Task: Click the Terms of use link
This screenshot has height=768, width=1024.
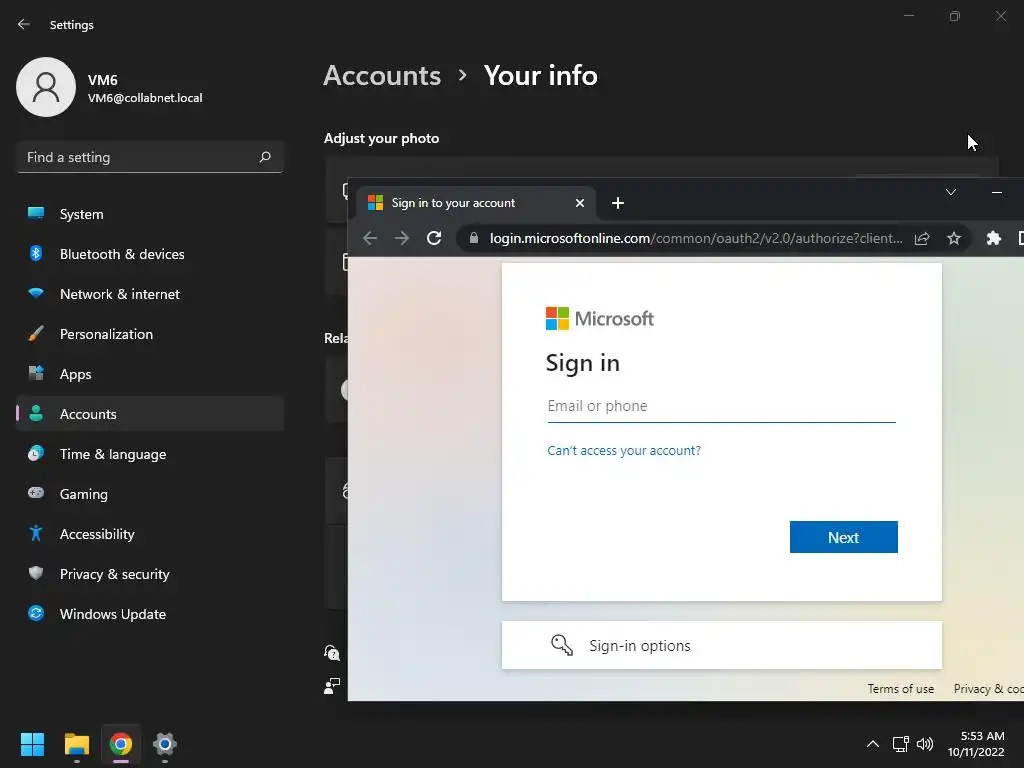Action: point(901,689)
